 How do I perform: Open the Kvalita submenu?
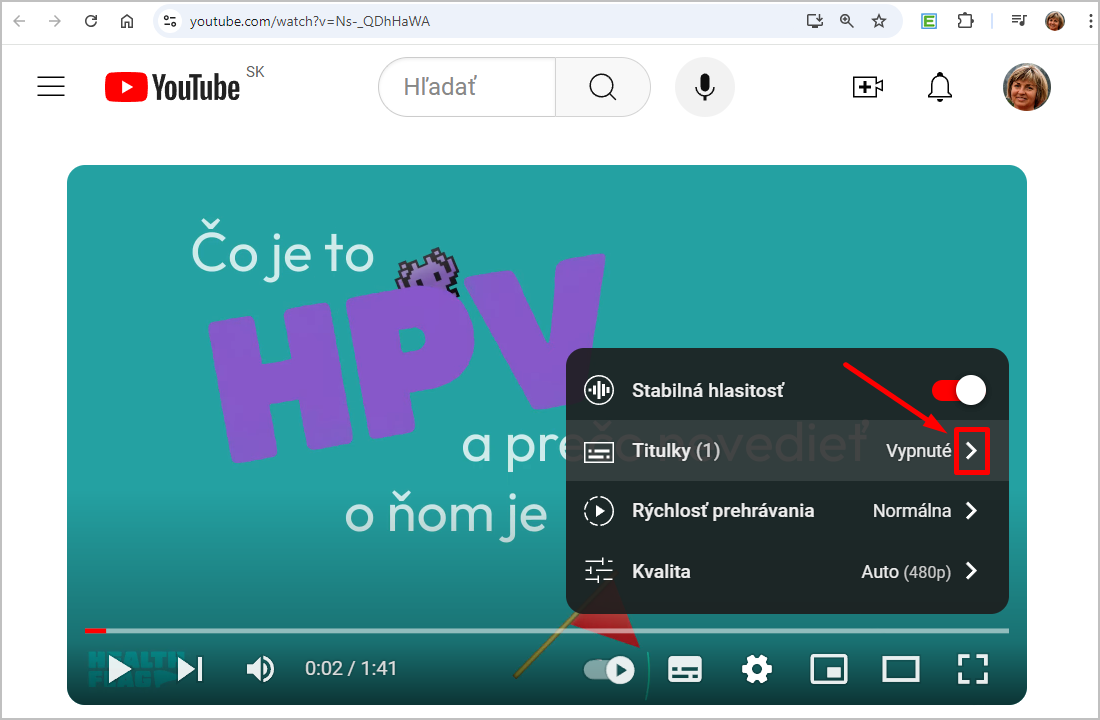click(x=787, y=571)
